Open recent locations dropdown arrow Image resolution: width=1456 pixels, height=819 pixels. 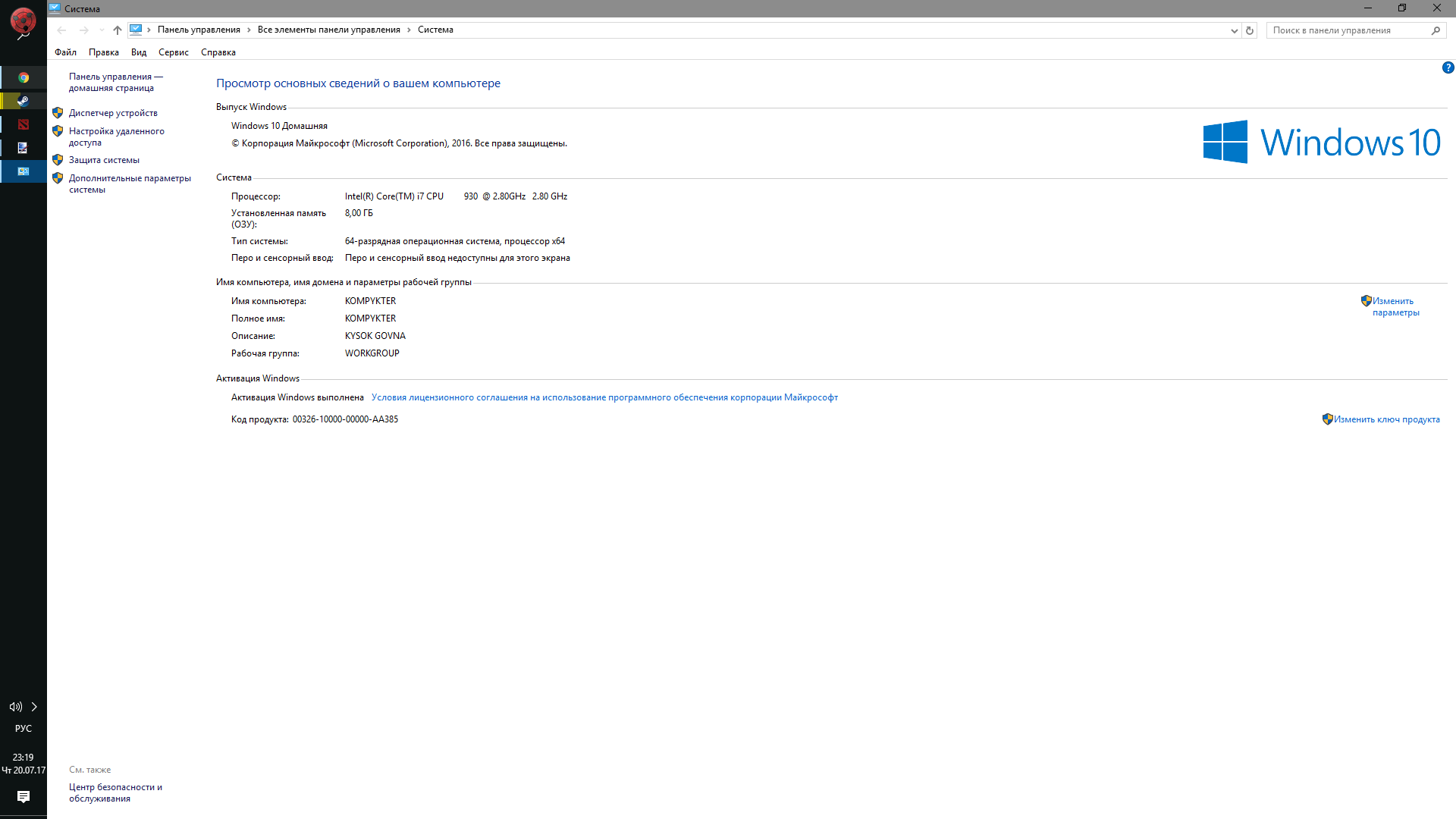(x=102, y=30)
